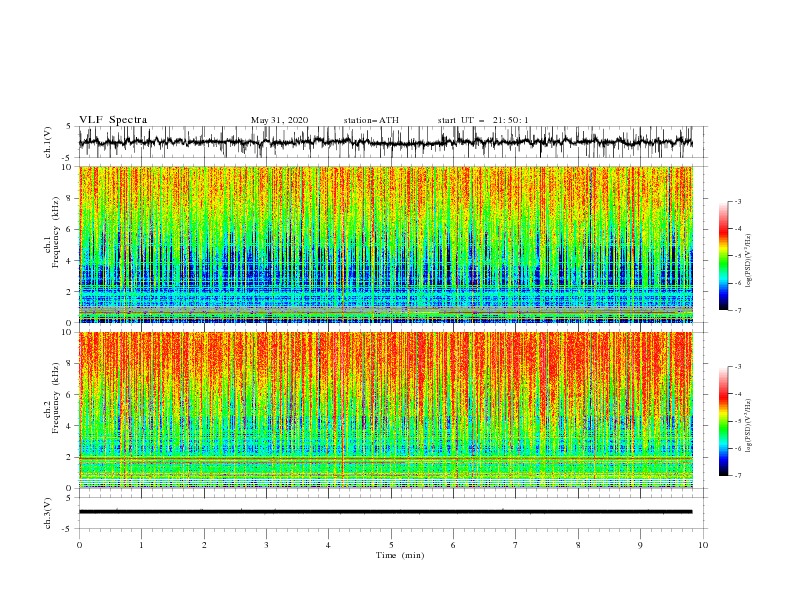Click the "2" kHz tick of the ch.1 spectrogram

point(71,291)
